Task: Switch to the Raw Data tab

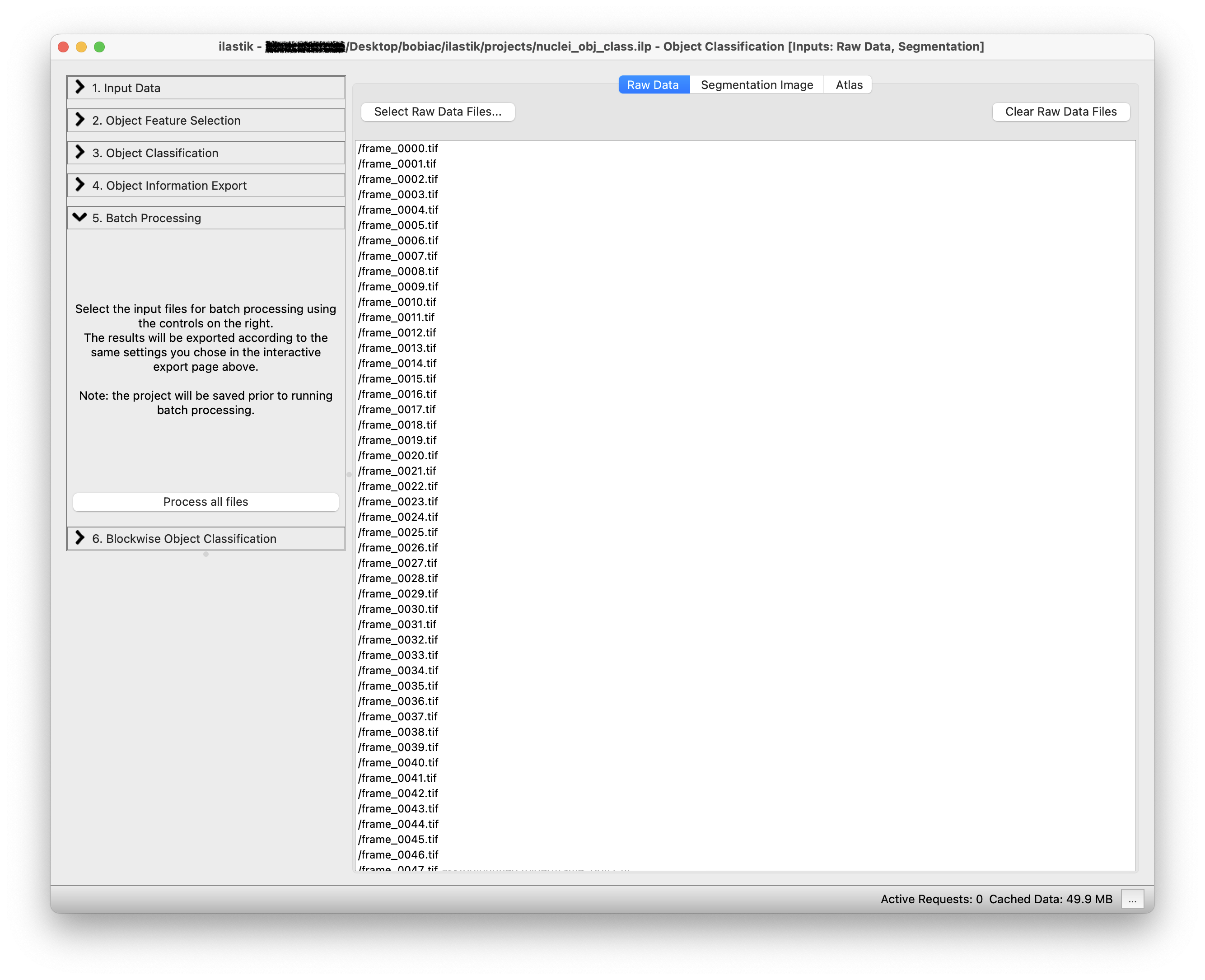Action: click(653, 85)
